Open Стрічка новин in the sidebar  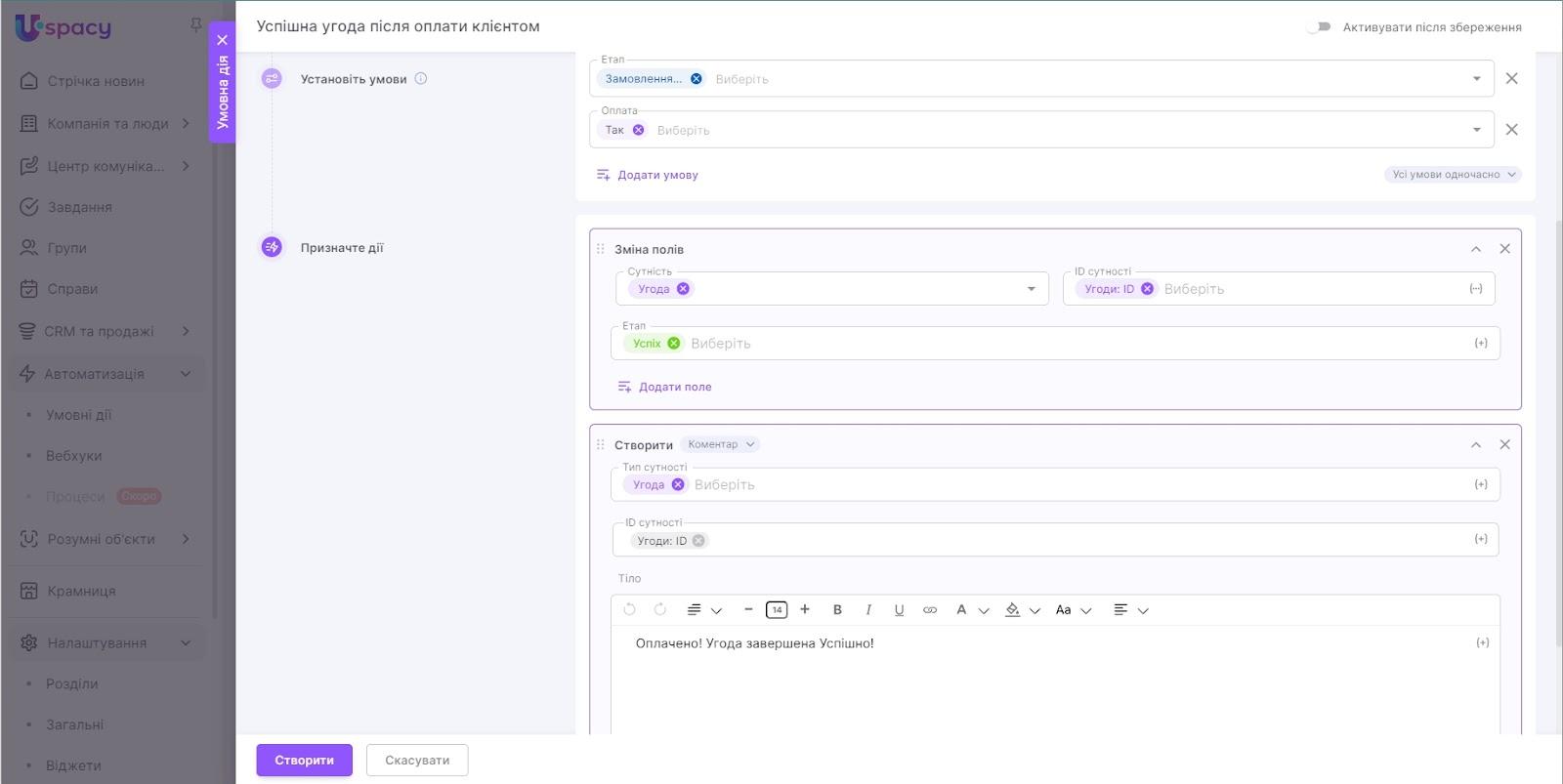96,81
